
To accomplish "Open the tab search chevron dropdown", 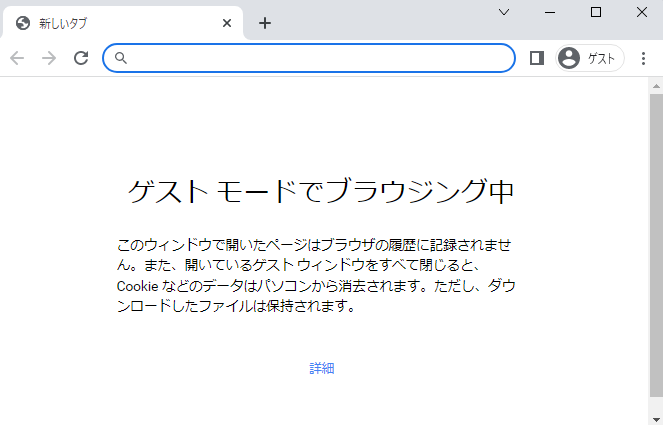I will [504, 12].
